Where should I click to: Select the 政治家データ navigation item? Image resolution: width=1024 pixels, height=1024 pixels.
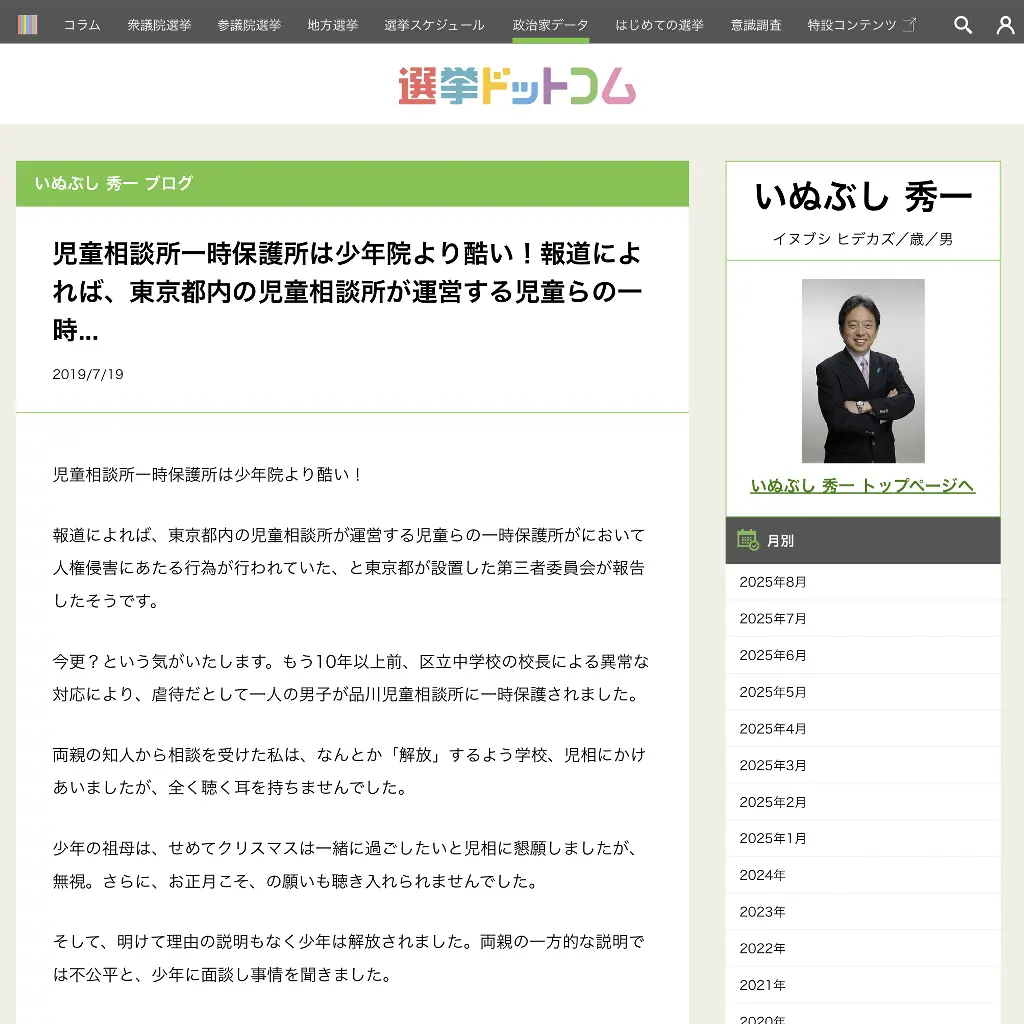(x=547, y=25)
